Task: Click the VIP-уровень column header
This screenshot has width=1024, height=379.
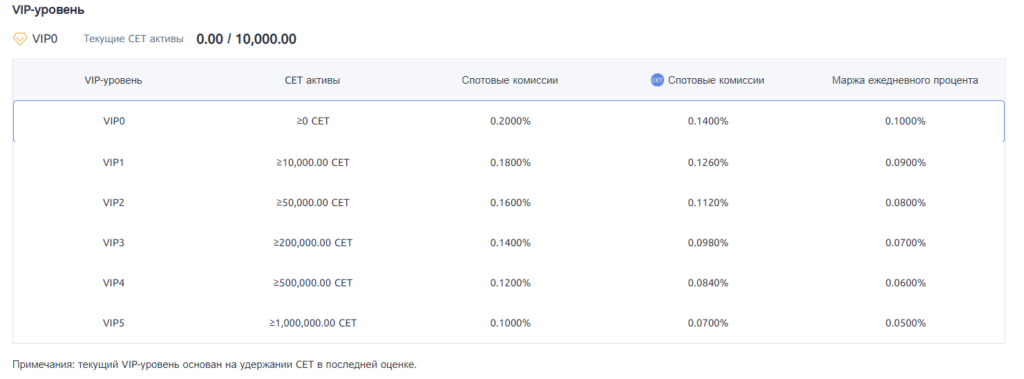Action: [x=114, y=80]
